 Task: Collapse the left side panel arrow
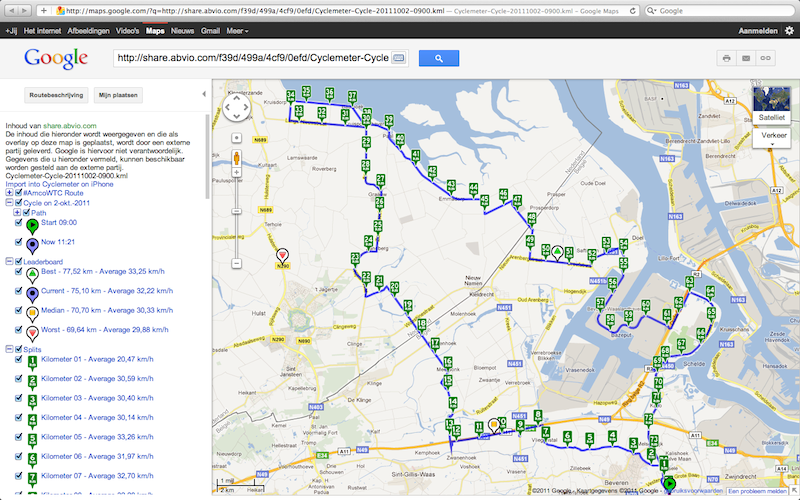pos(204,94)
